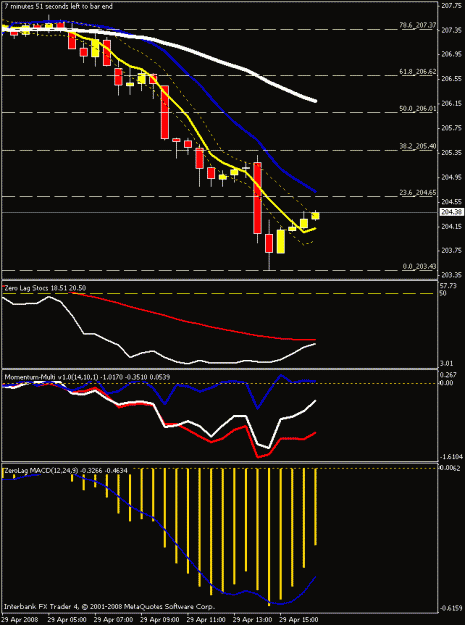Click the -0.6159 MACD scale value
The height and width of the screenshot is (625, 465).
[452, 608]
